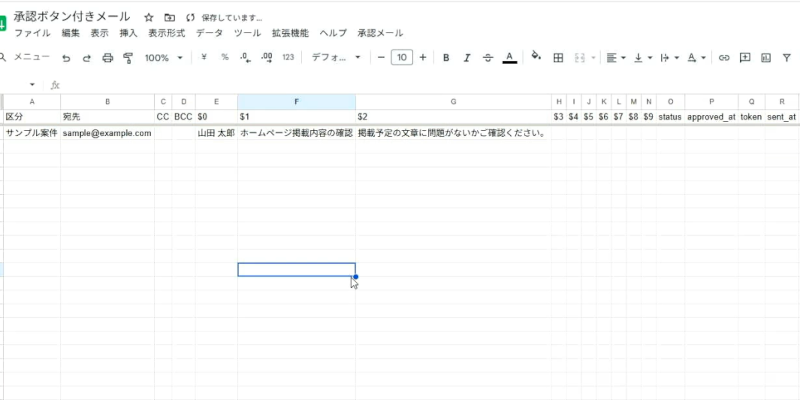The height and width of the screenshot is (400, 800).
Task: Select the cell サンプル案件
Action: (32, 133)
